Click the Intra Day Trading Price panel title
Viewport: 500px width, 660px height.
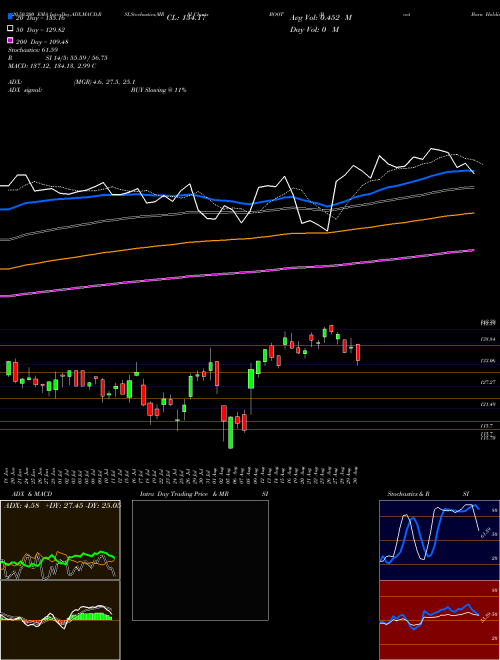point(204,494)
